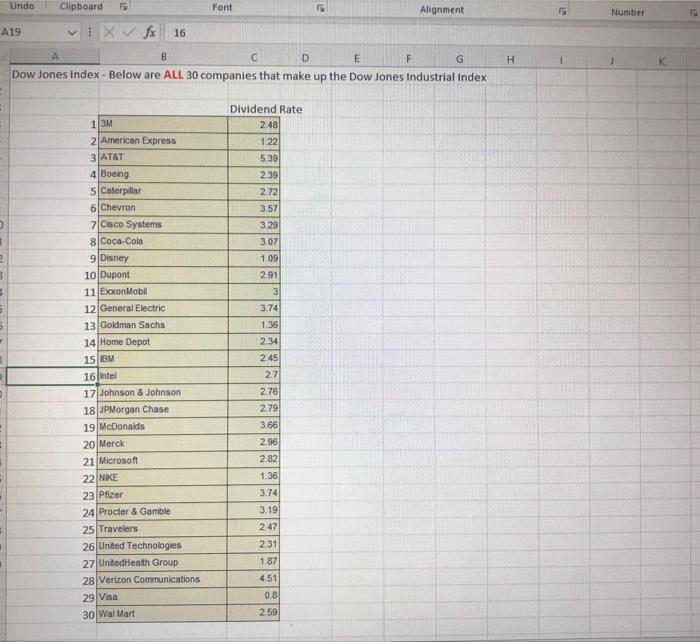Image resolution: width=700 pixels, height=642 pixels.
Task: Select column I header
Action: (561, 60)
